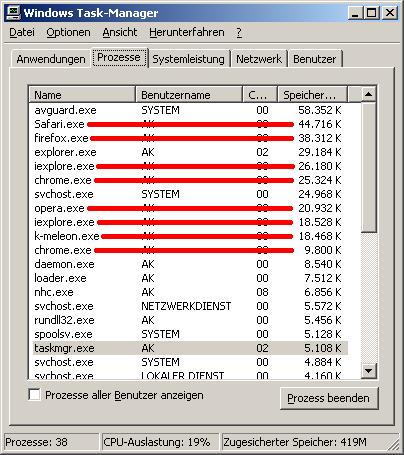404x455 pixels.
Task: Enable Prozesse aller Benutzer anzeigen checkbox
Action: [x=35, y=395]
